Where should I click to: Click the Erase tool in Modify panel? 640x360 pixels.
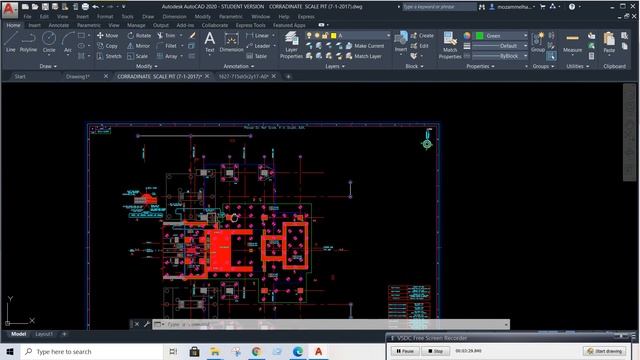tap(192, 36)
